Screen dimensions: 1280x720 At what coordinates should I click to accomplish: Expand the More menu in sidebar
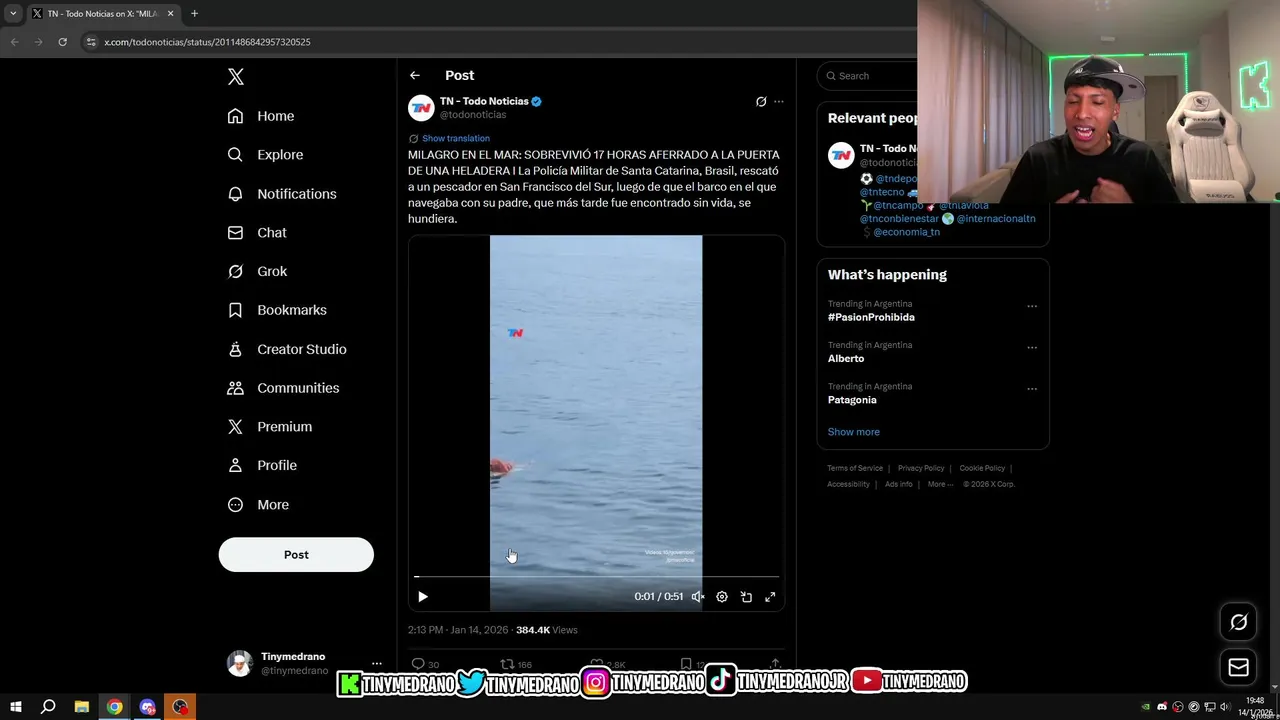click(258, 505)
